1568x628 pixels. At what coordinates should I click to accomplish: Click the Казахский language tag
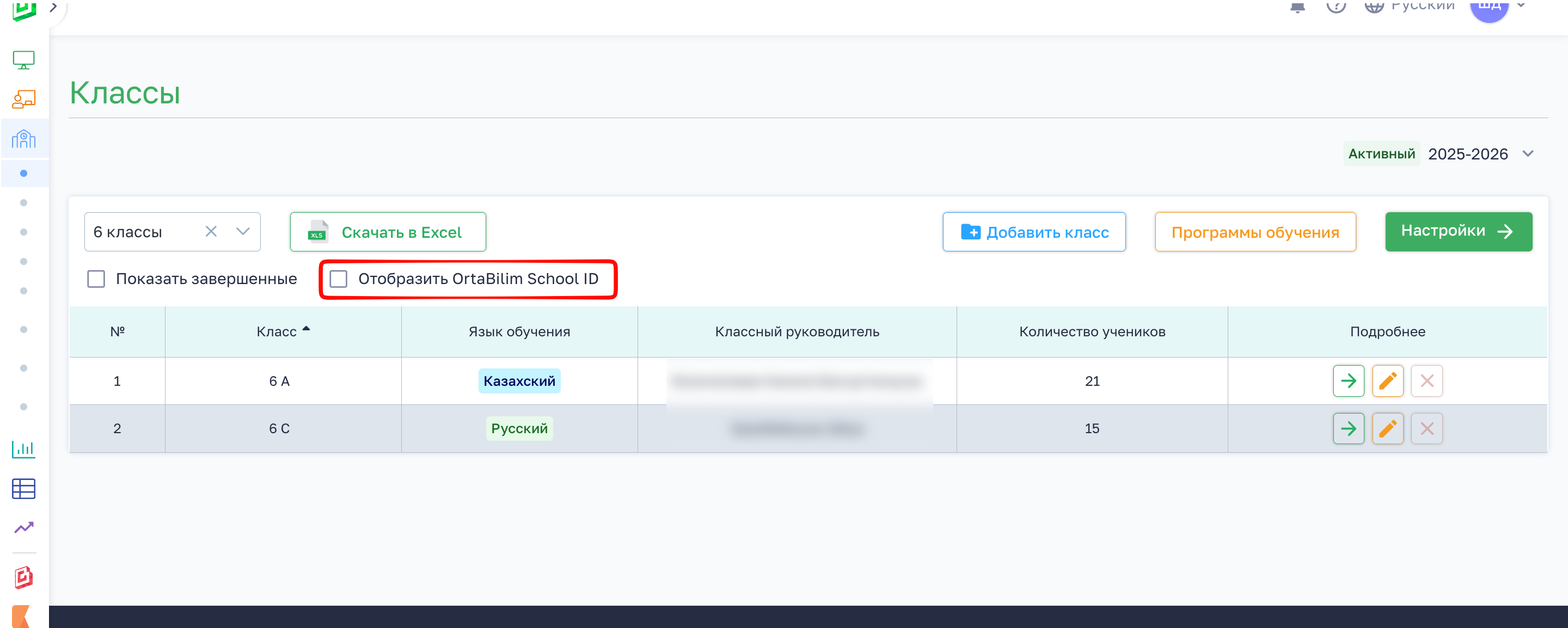(x=519, y=381)
